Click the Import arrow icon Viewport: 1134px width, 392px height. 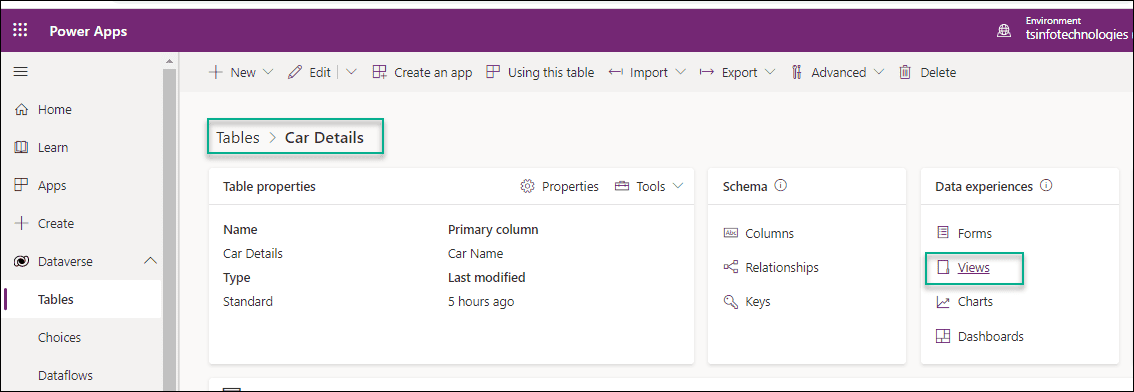point(615,72)
